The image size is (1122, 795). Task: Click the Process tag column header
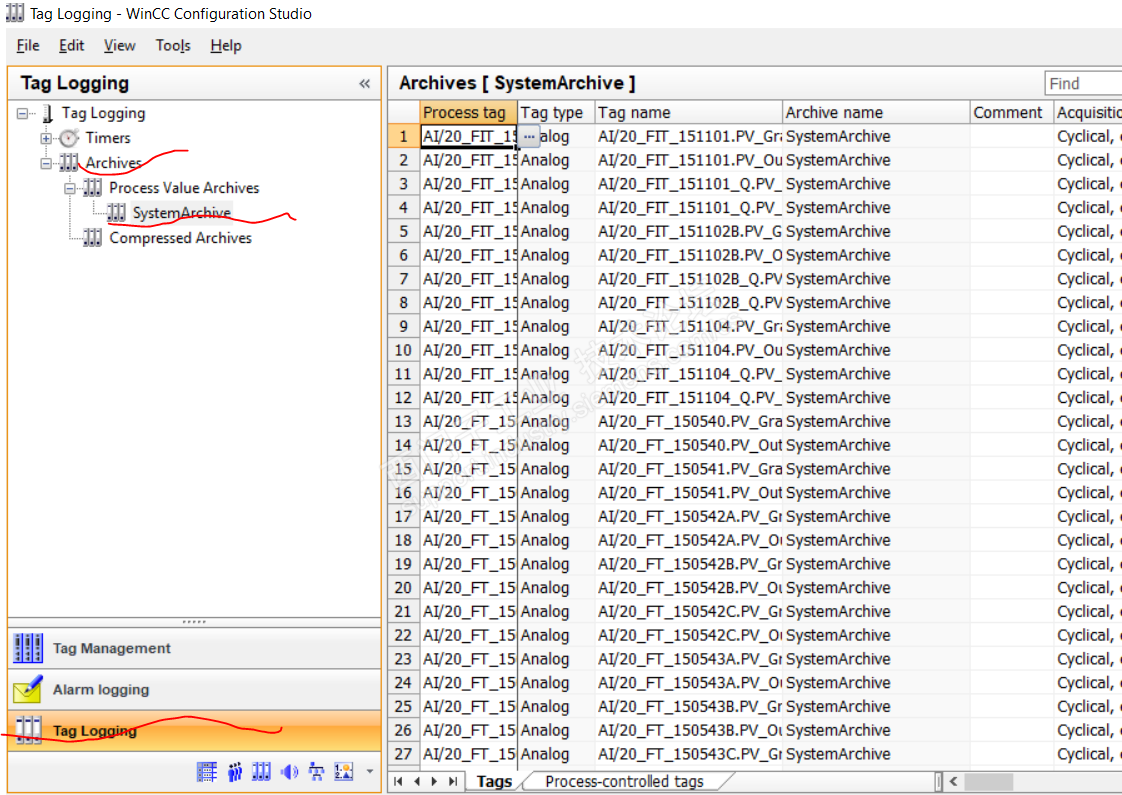[468, 112]
